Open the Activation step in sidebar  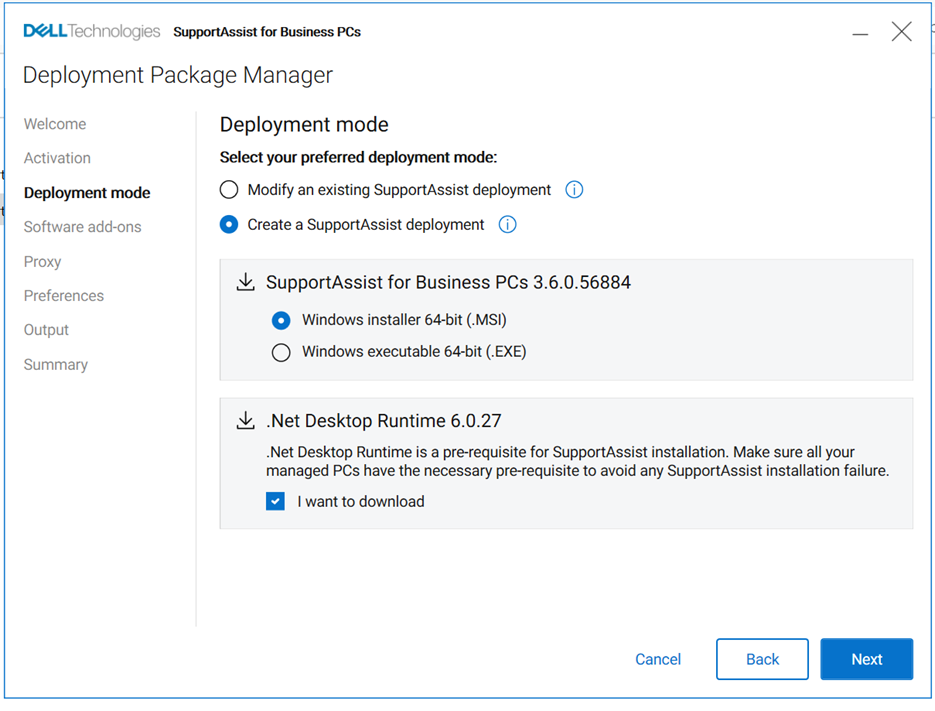tap(57, 158)
